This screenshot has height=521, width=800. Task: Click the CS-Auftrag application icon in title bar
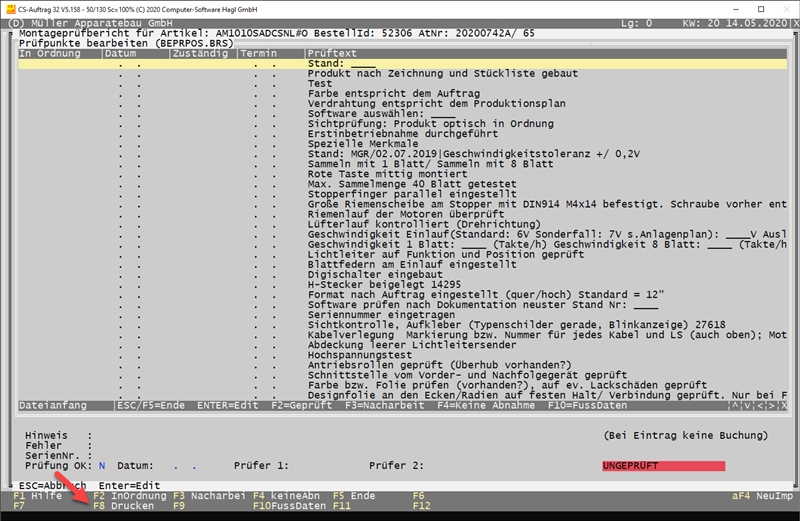[10, 8]
